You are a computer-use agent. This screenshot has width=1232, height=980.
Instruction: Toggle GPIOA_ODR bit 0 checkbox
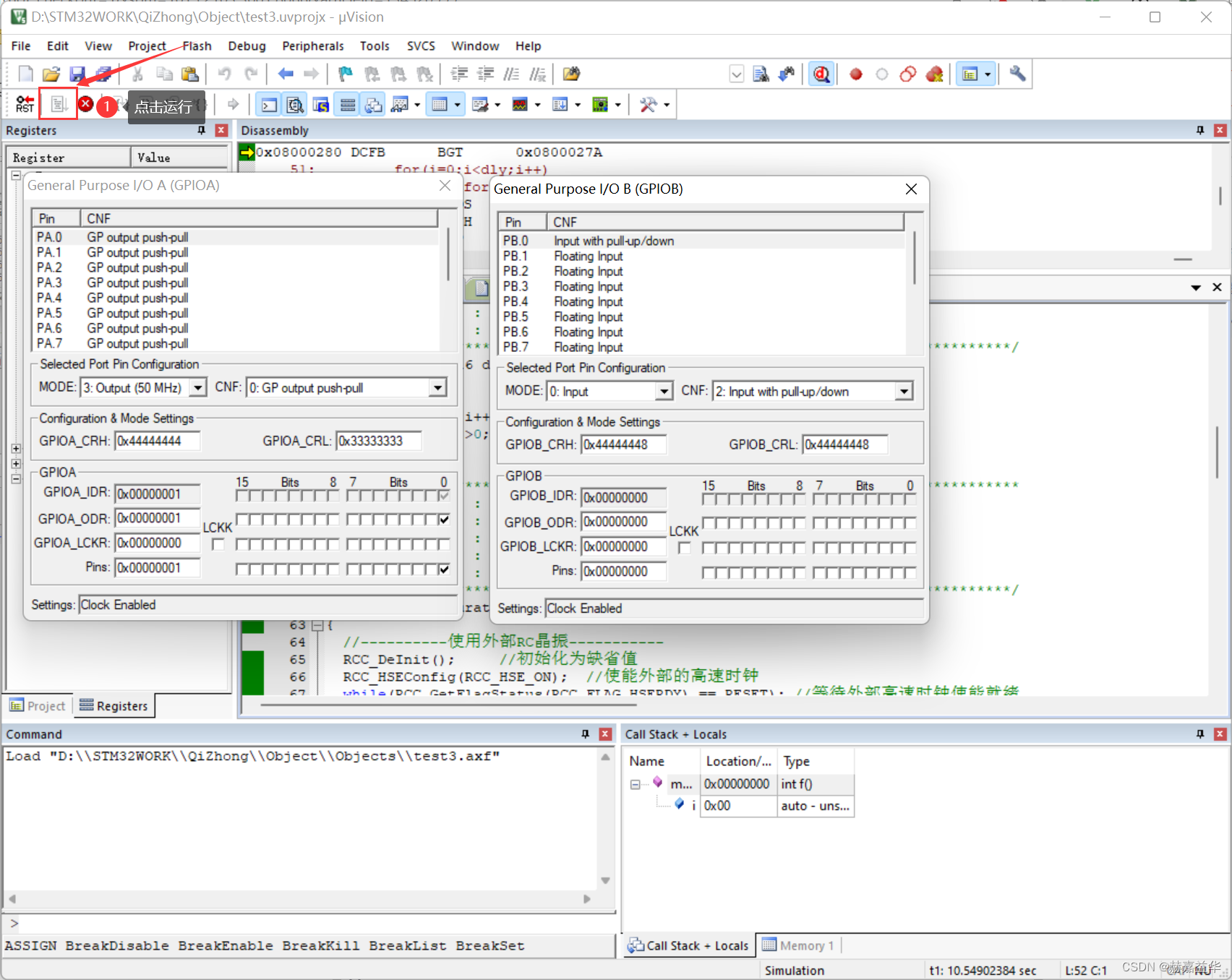click(444, 520)
